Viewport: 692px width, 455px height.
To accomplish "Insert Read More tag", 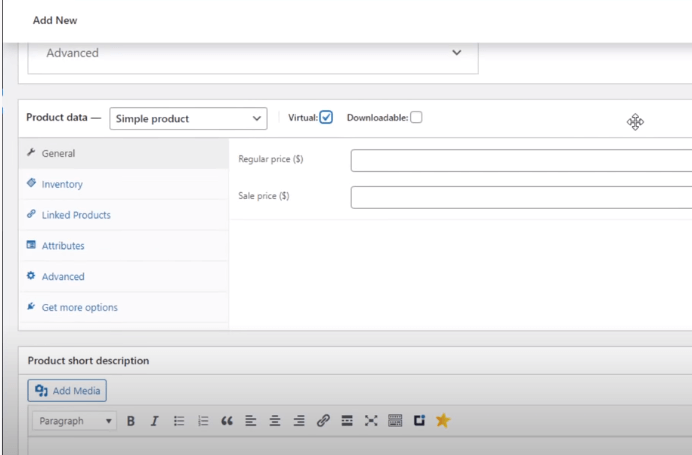I will point(347,421).
